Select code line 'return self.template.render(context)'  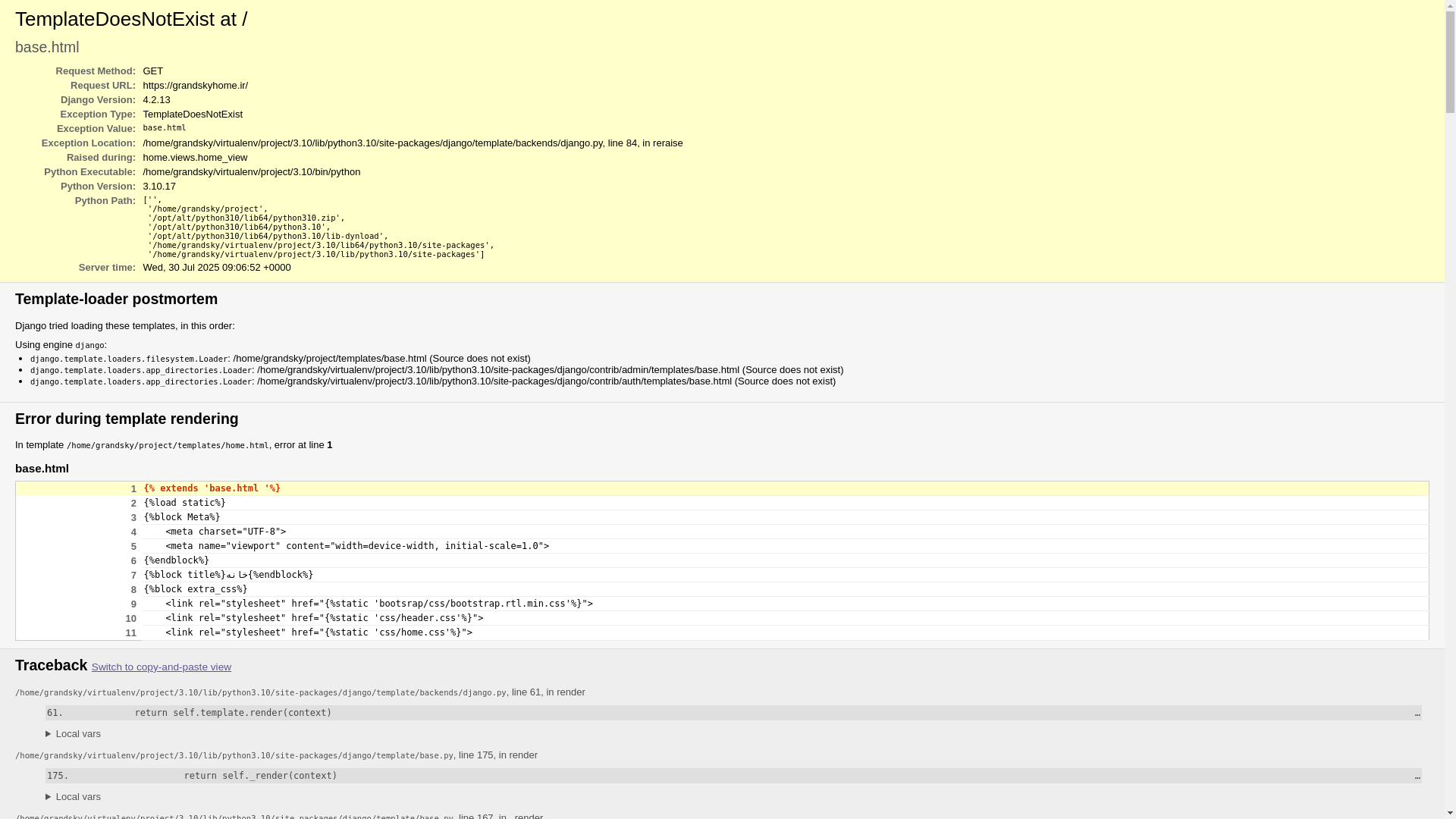pyautogui.click(x=733, y=713)
